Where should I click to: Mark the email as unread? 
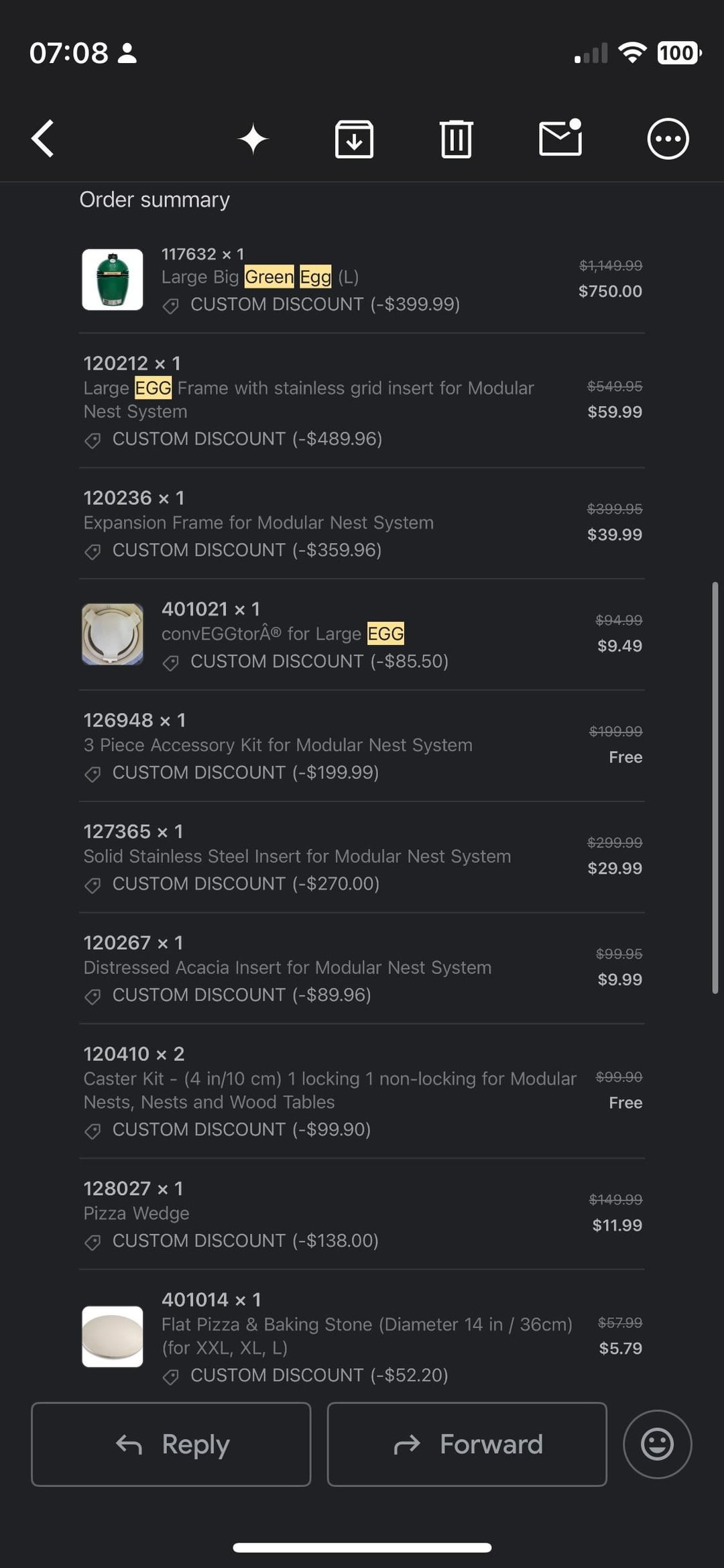pyautogui.click(x=560, y=138)
